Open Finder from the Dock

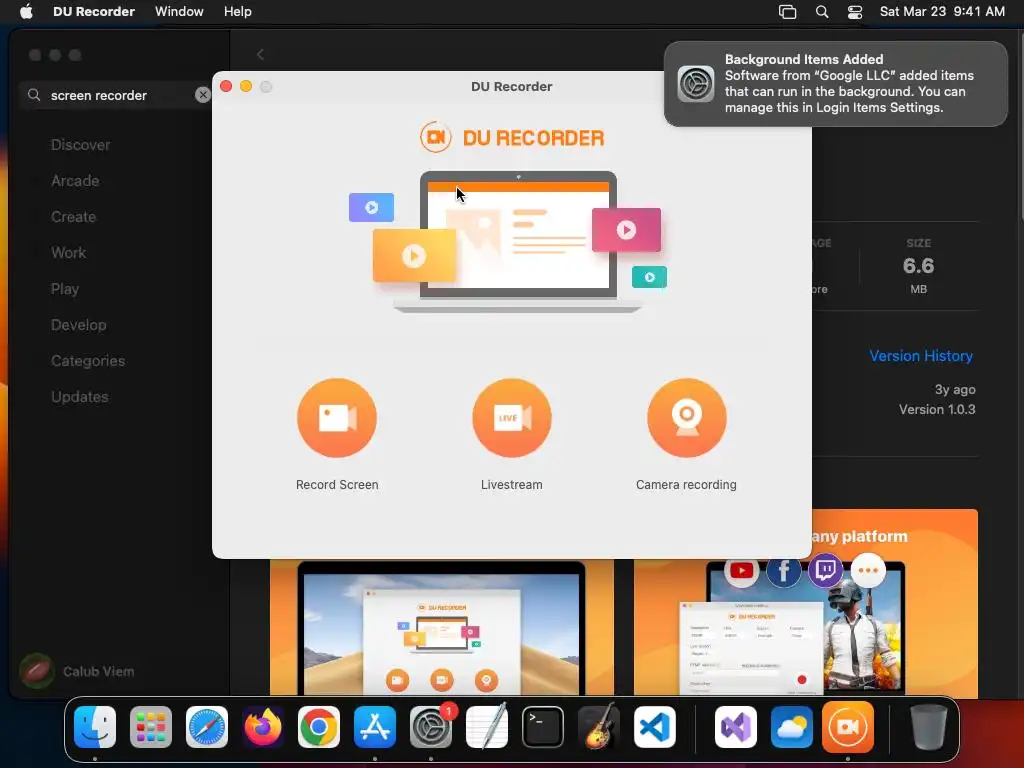[x=95, y=727]
